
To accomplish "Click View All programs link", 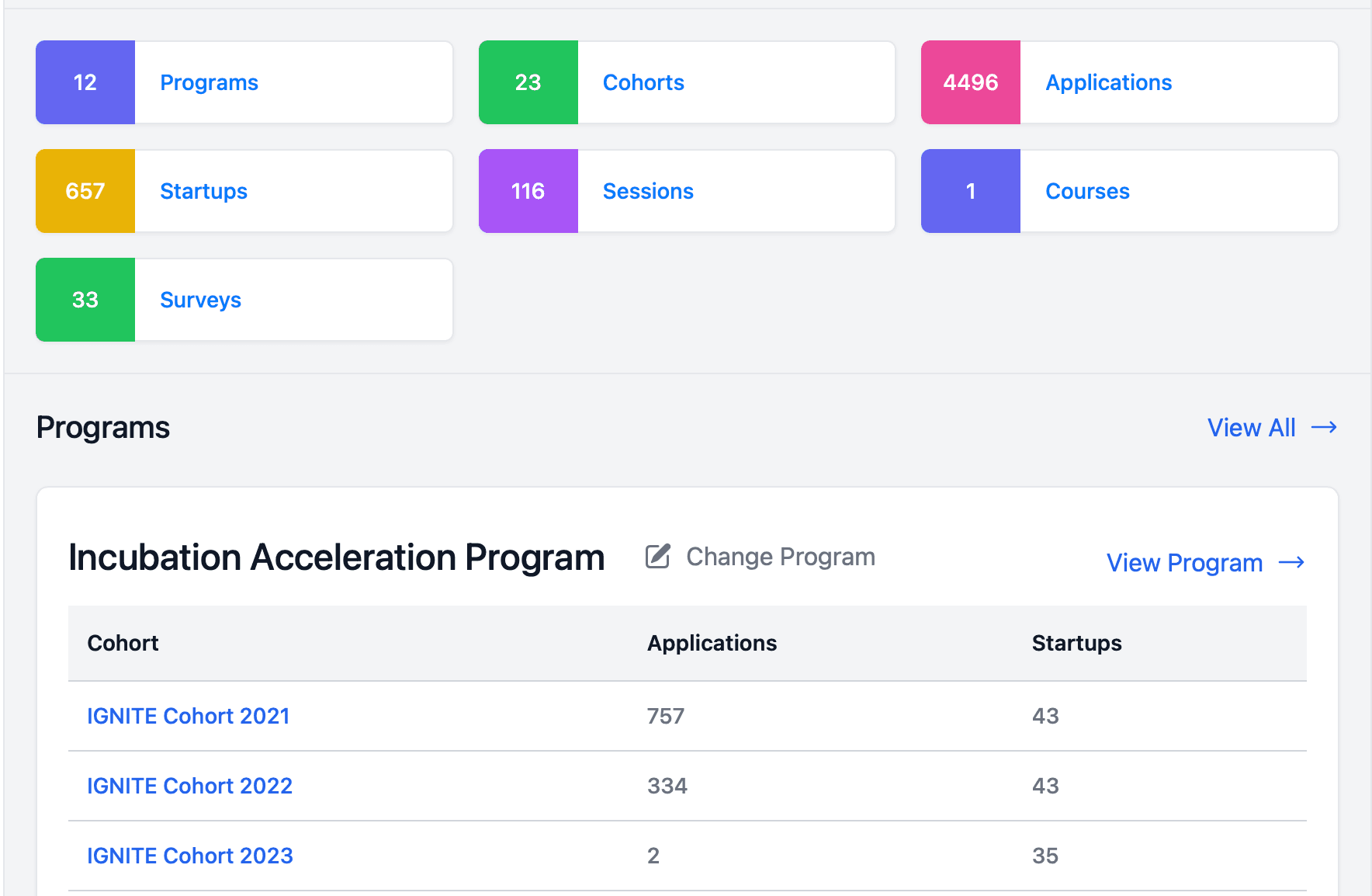I will click(x=1251, y=428).
